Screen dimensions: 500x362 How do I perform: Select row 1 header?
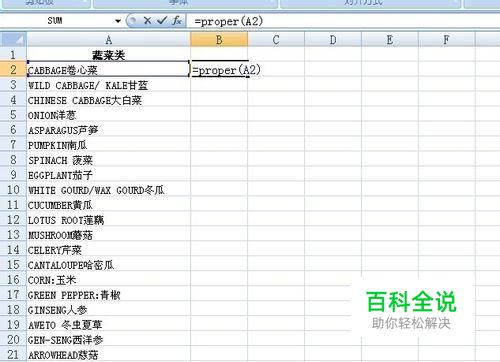coord(13,54)
